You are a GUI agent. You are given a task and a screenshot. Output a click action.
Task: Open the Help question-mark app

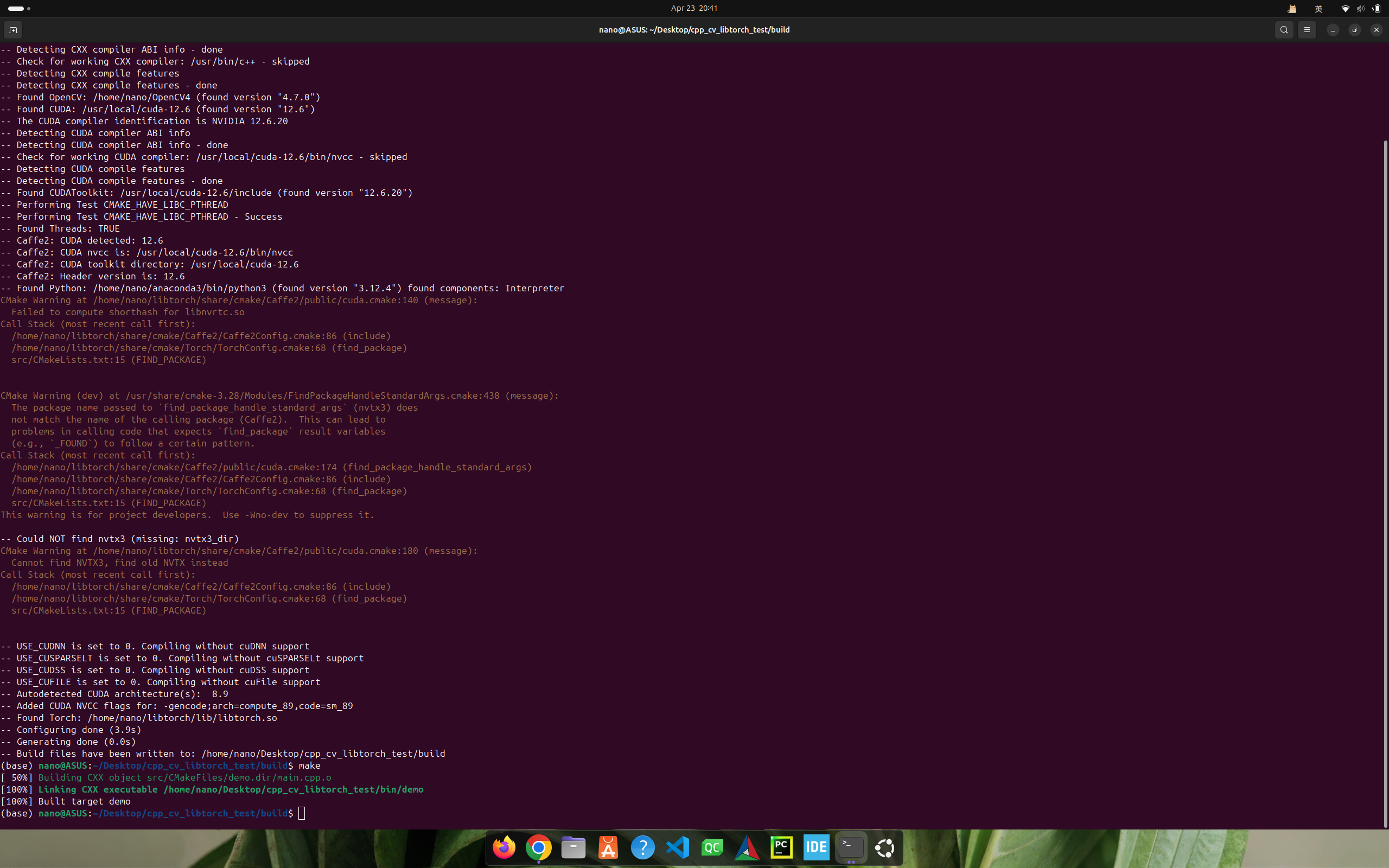click(x=643, y=847)
